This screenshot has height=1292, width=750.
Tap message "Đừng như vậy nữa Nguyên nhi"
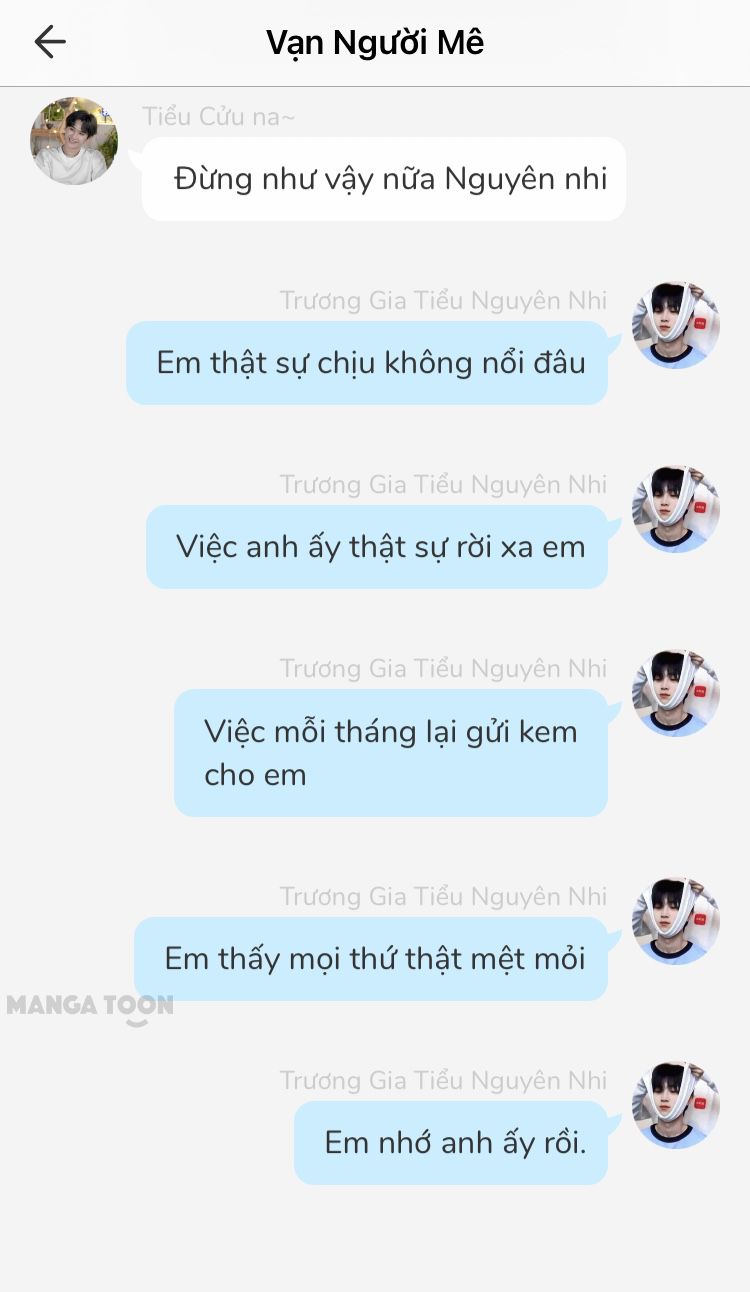(384, 179)
